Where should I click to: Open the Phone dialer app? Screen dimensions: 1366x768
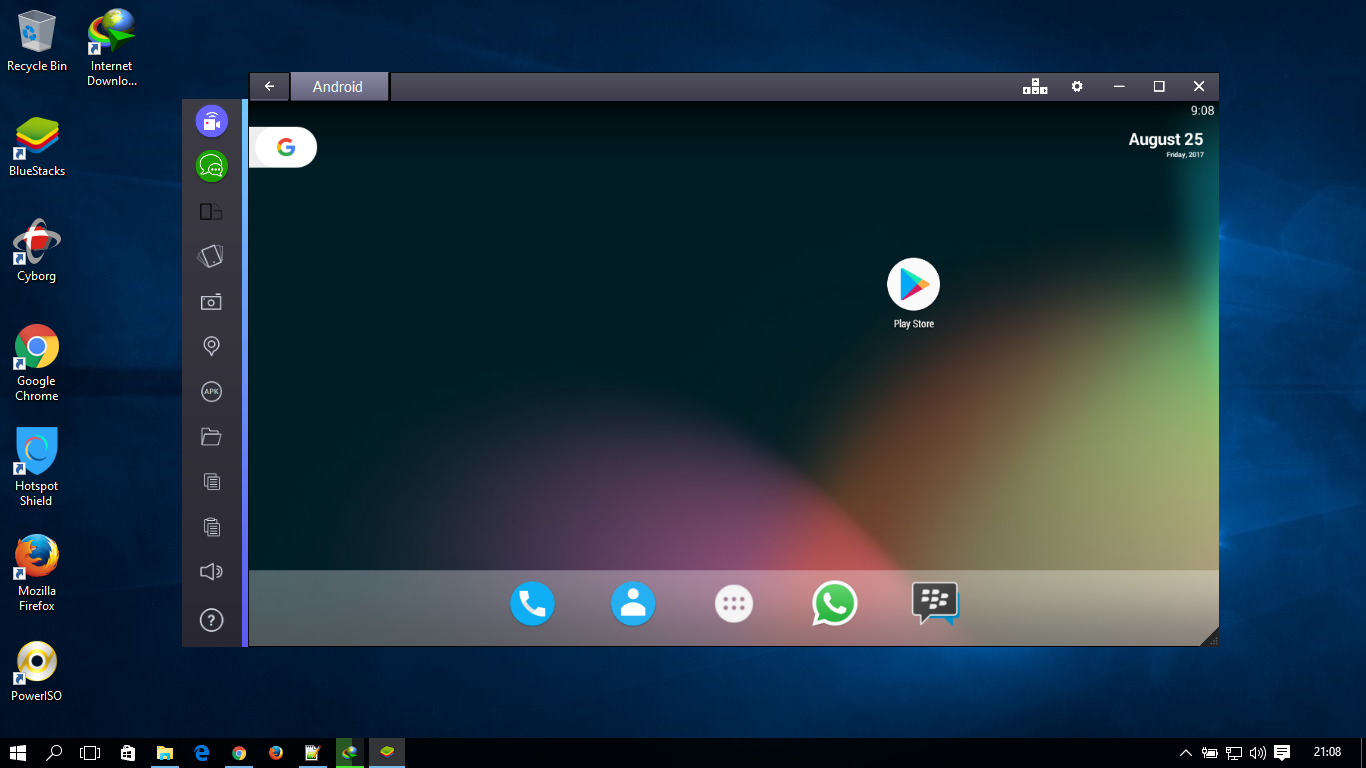[x=532, y=603]
